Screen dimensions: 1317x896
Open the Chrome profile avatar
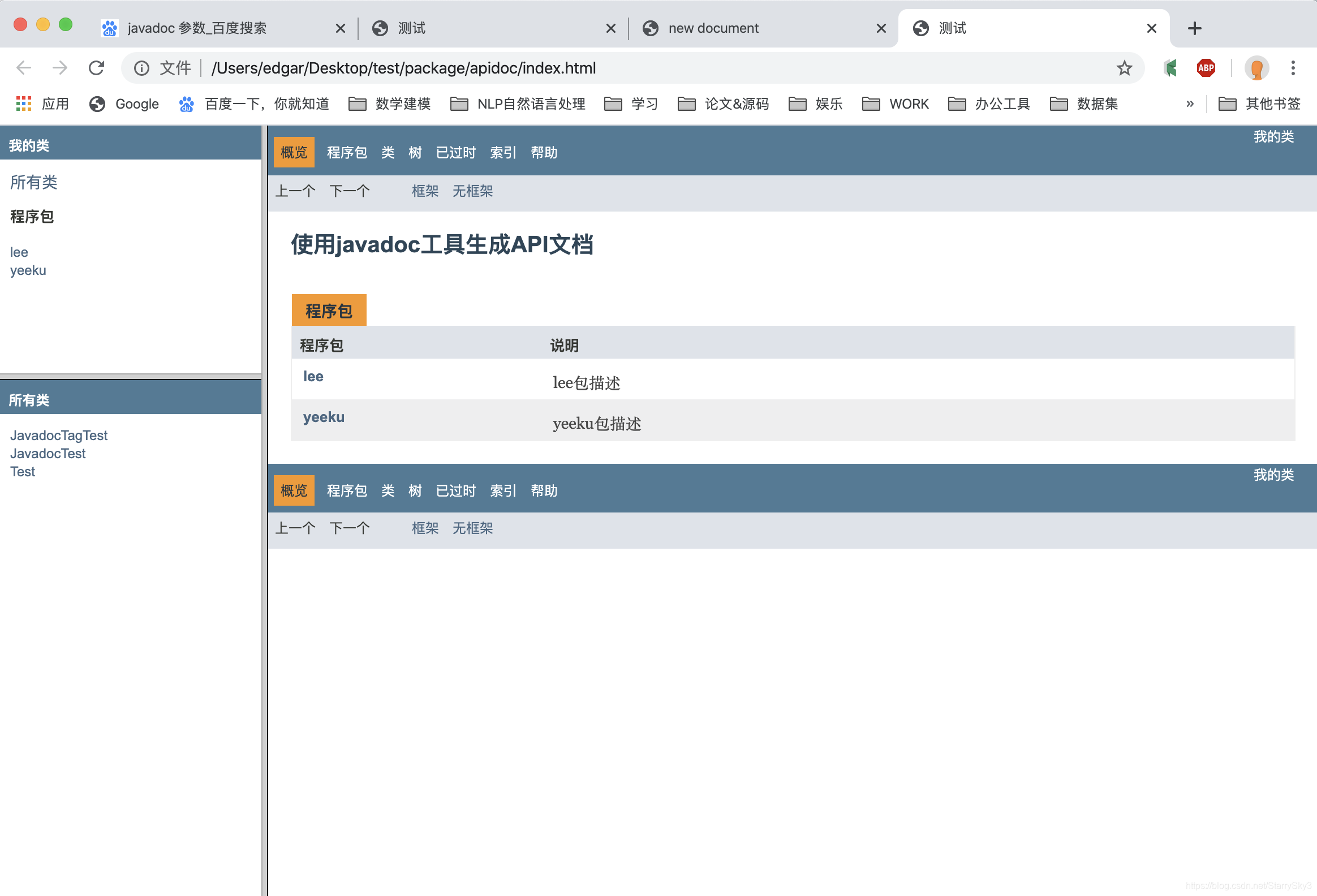tap(1256, 68)
